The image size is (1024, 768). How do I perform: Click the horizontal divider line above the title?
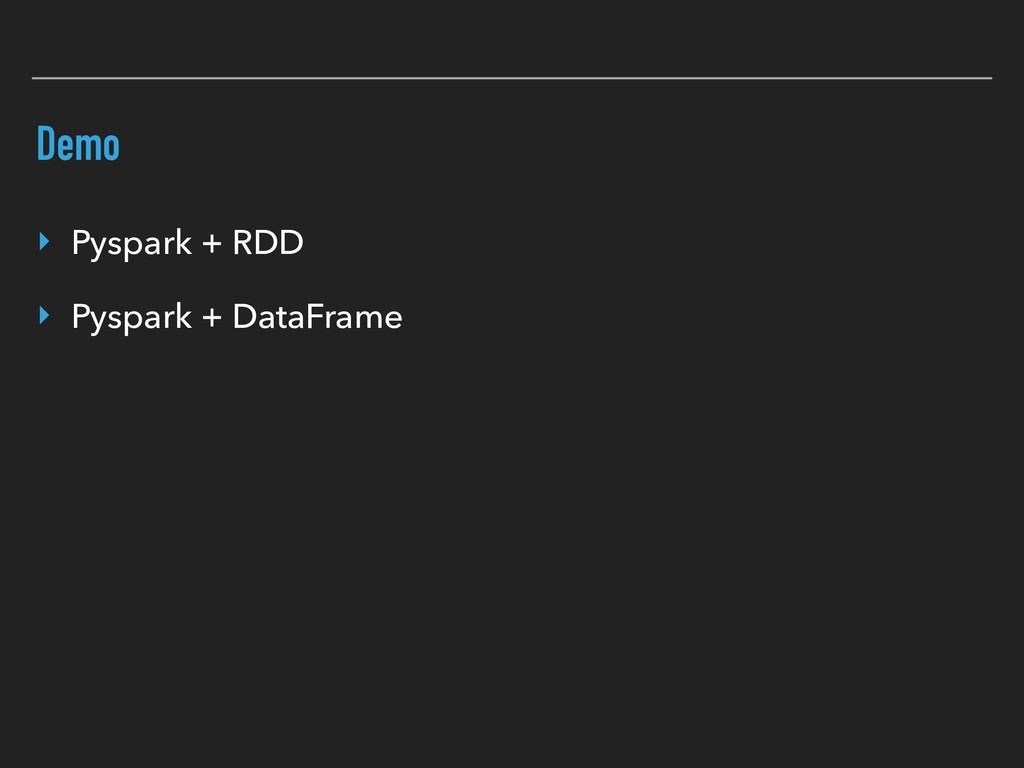click(512, 77)
